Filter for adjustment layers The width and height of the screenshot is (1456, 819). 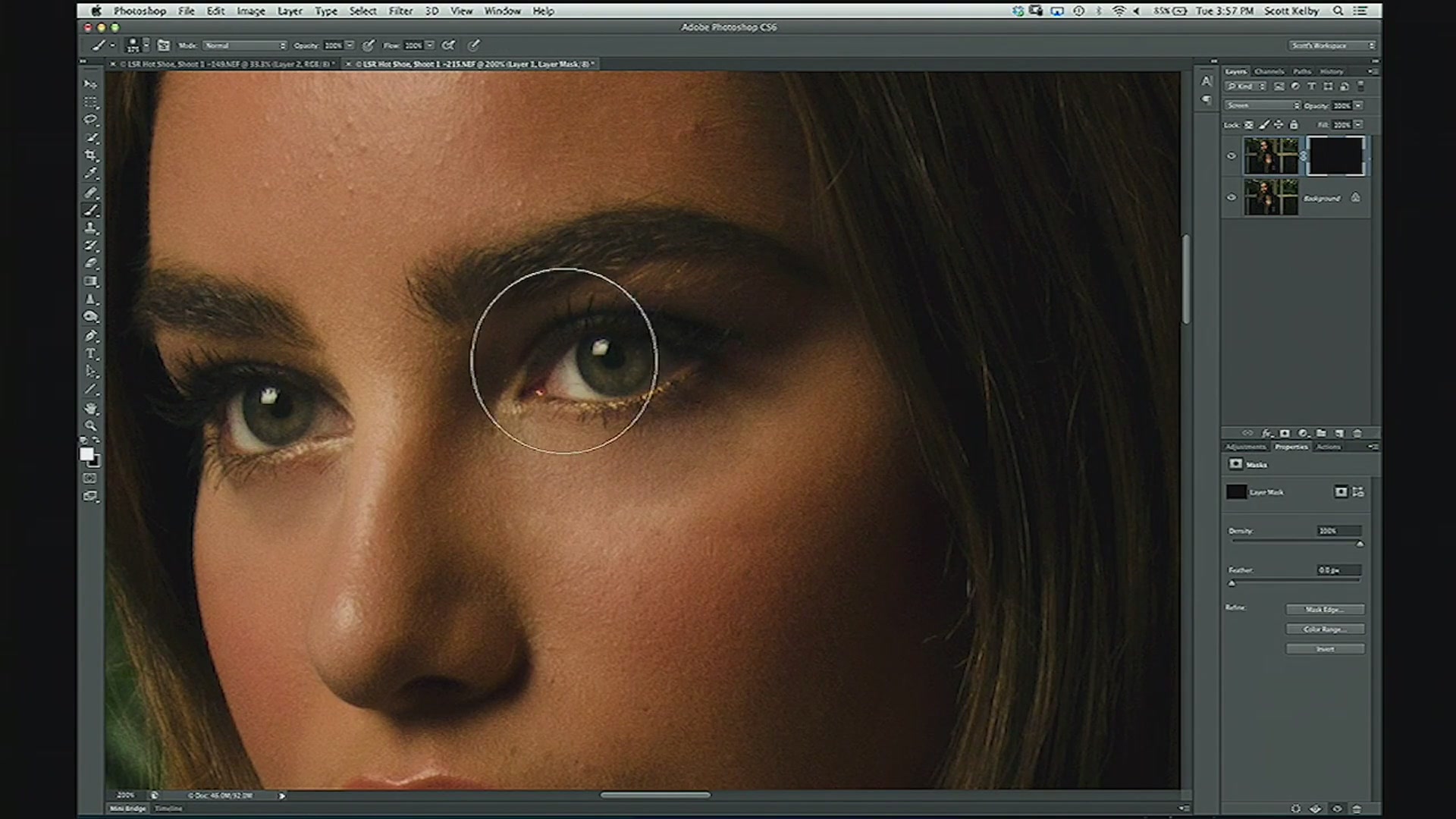pyautogui.click(x=1295, y=86)
